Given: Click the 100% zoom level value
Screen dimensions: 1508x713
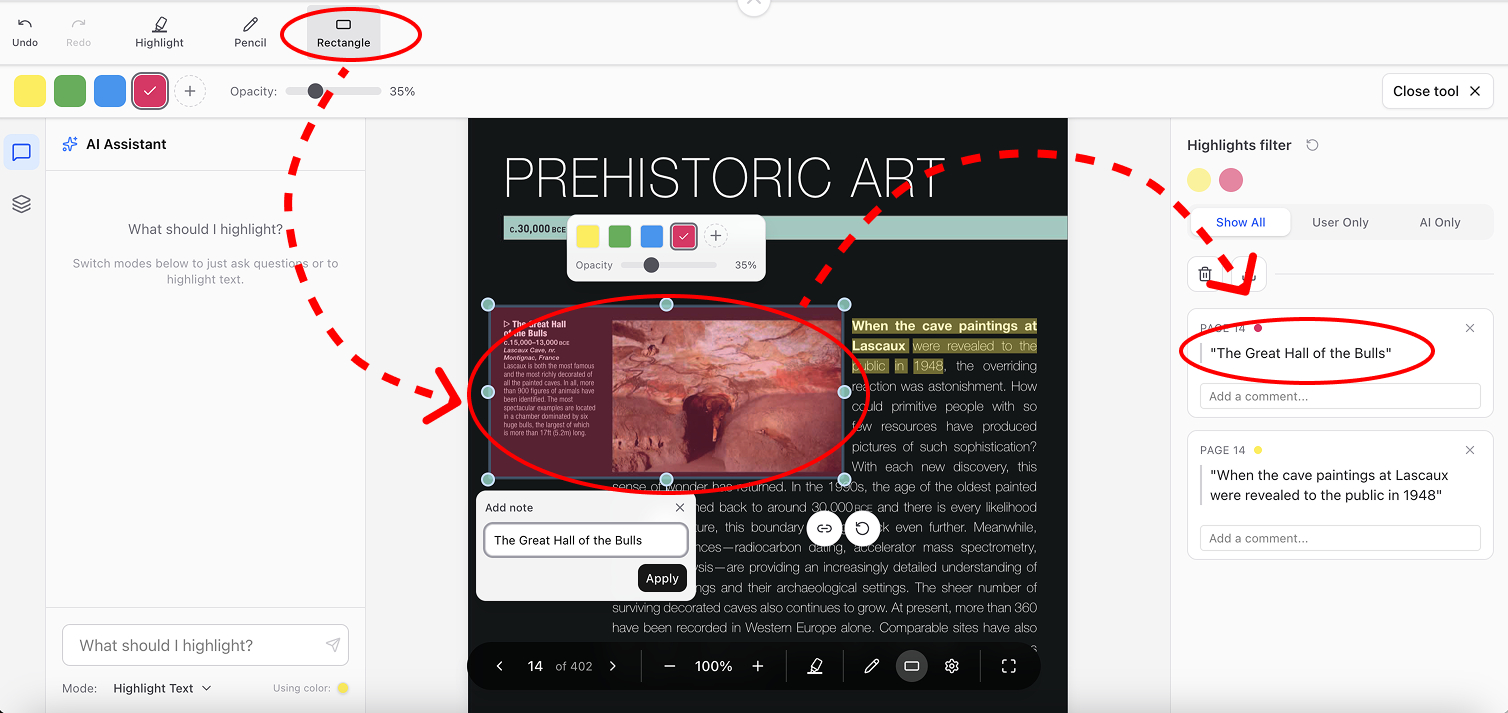Looking at the screenshot, I should 714,666.
